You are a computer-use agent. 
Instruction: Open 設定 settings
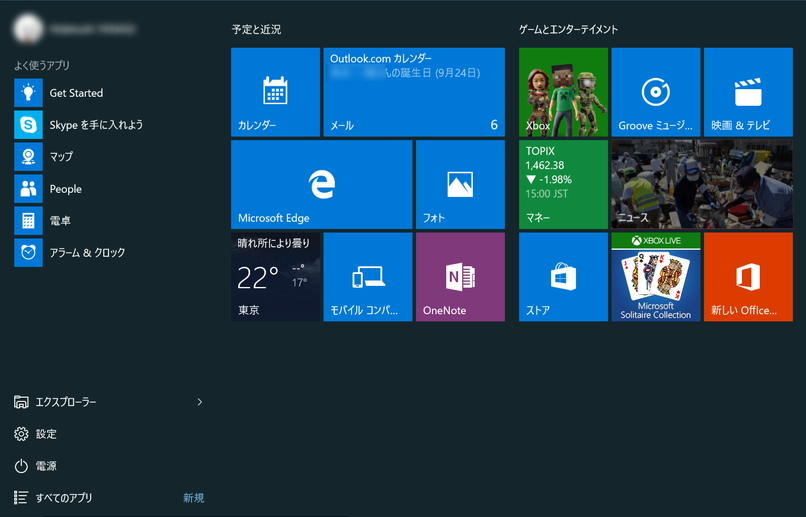(x=35, y=434)
